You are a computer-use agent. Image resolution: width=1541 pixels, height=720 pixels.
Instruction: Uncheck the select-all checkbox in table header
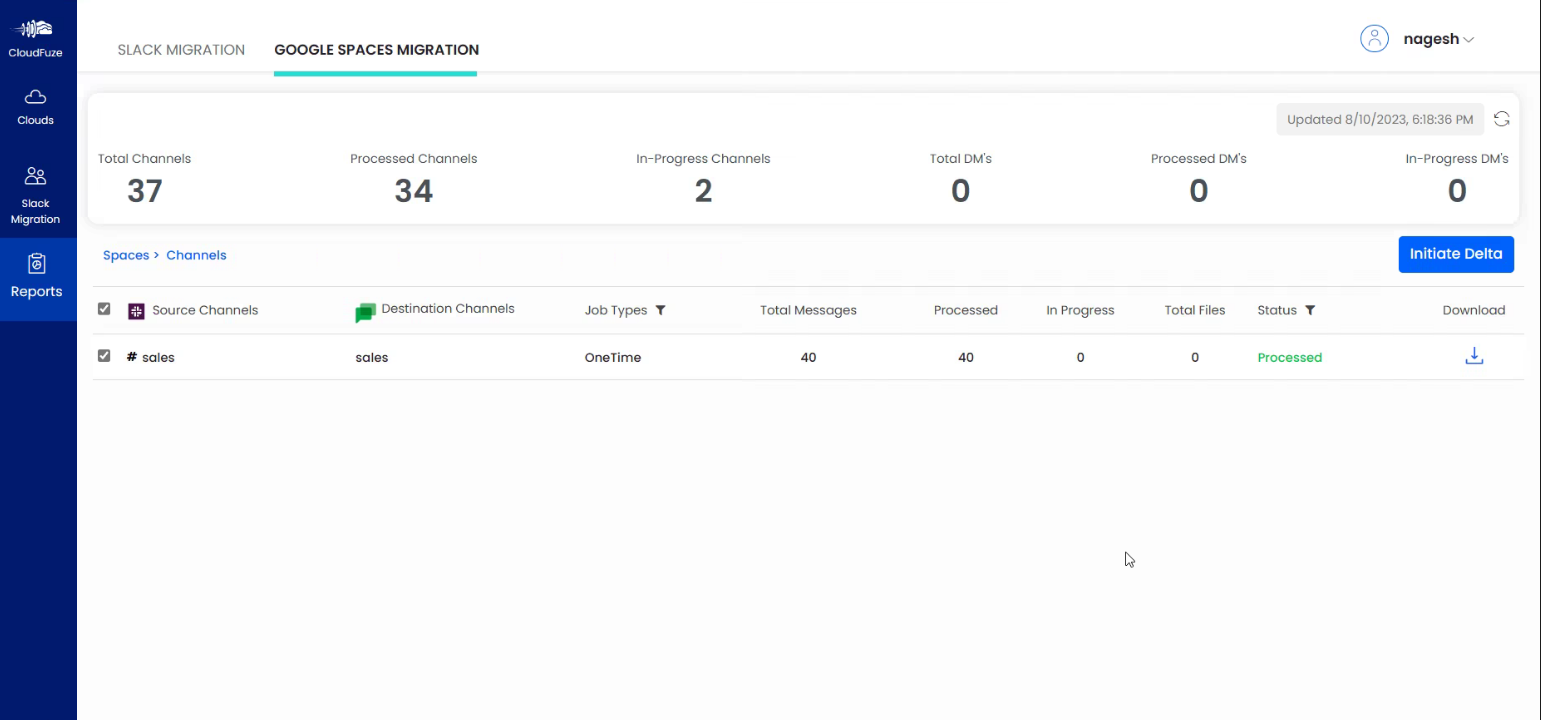tap(104, 309)
